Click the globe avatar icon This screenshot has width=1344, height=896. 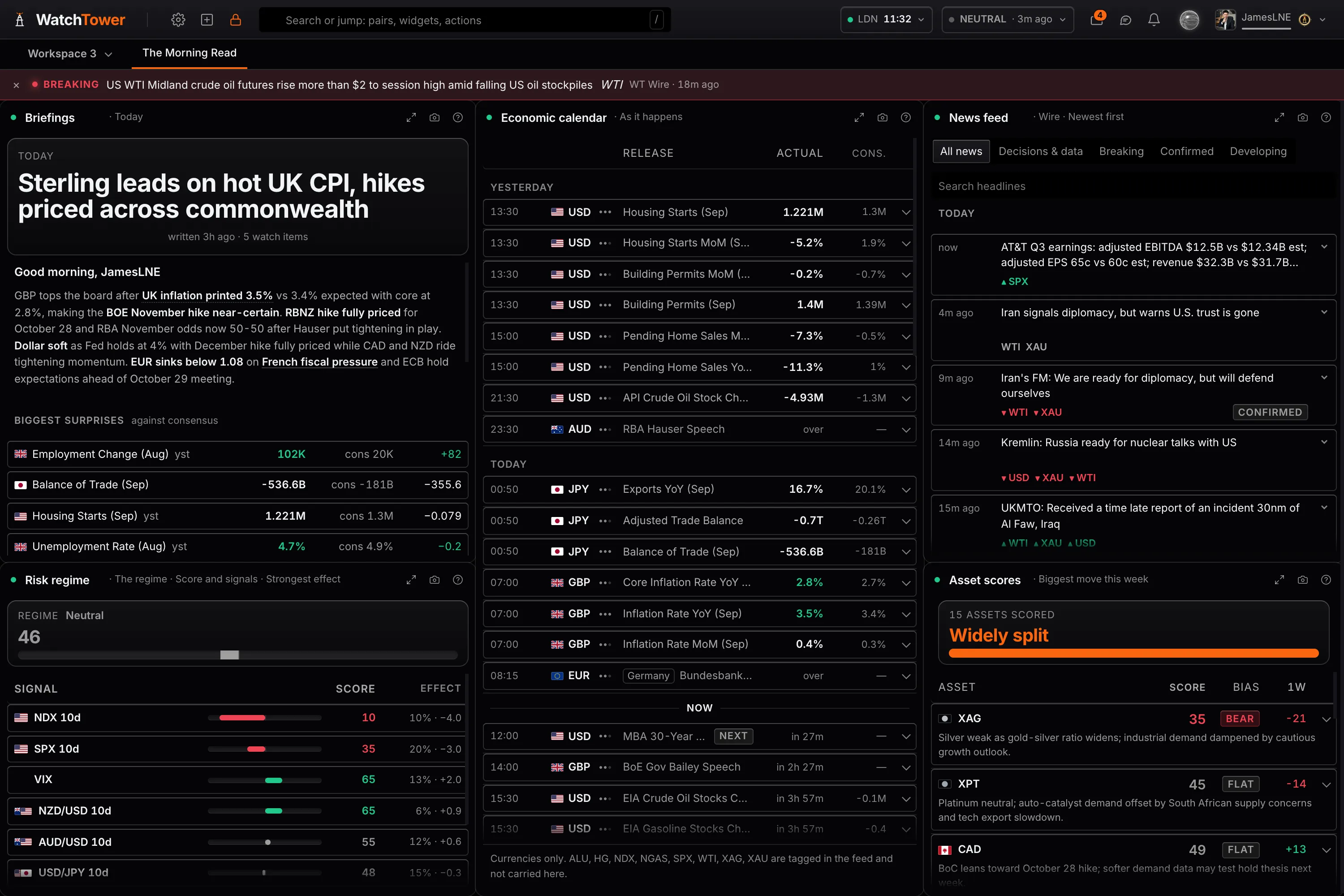1189,20
